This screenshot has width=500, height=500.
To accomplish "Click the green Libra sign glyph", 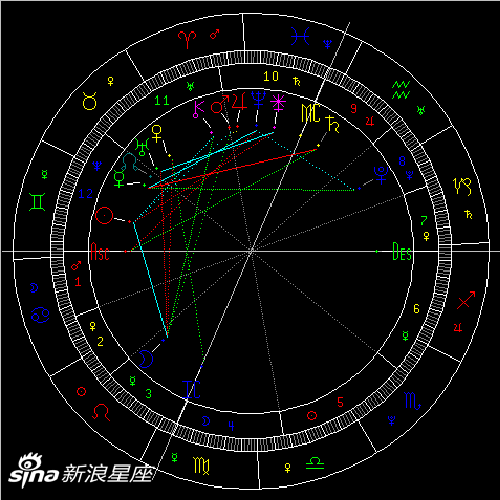I will (315, 463).
